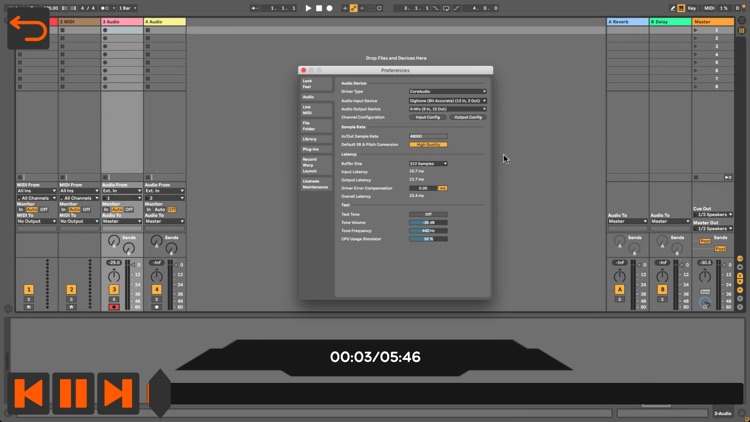
Task: Click the orange back arrow icon
Action: coord(28,30)
